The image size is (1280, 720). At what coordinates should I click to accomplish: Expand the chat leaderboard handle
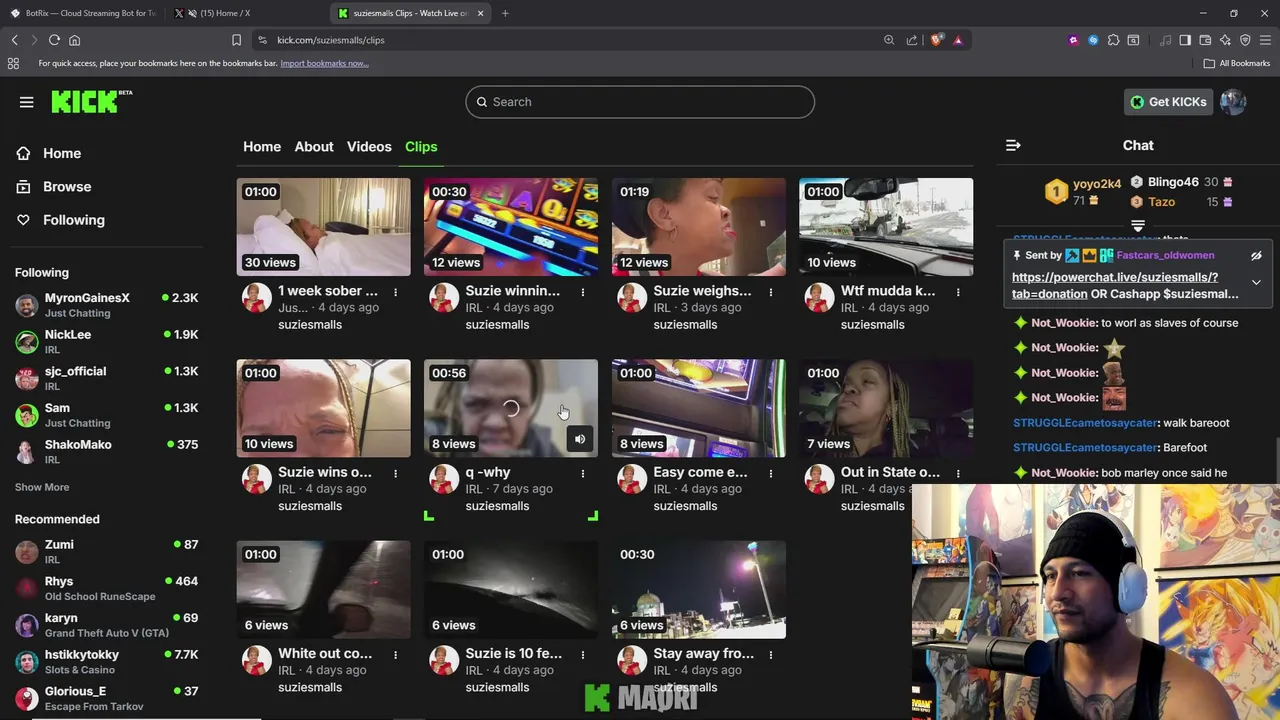(1138, 226)
